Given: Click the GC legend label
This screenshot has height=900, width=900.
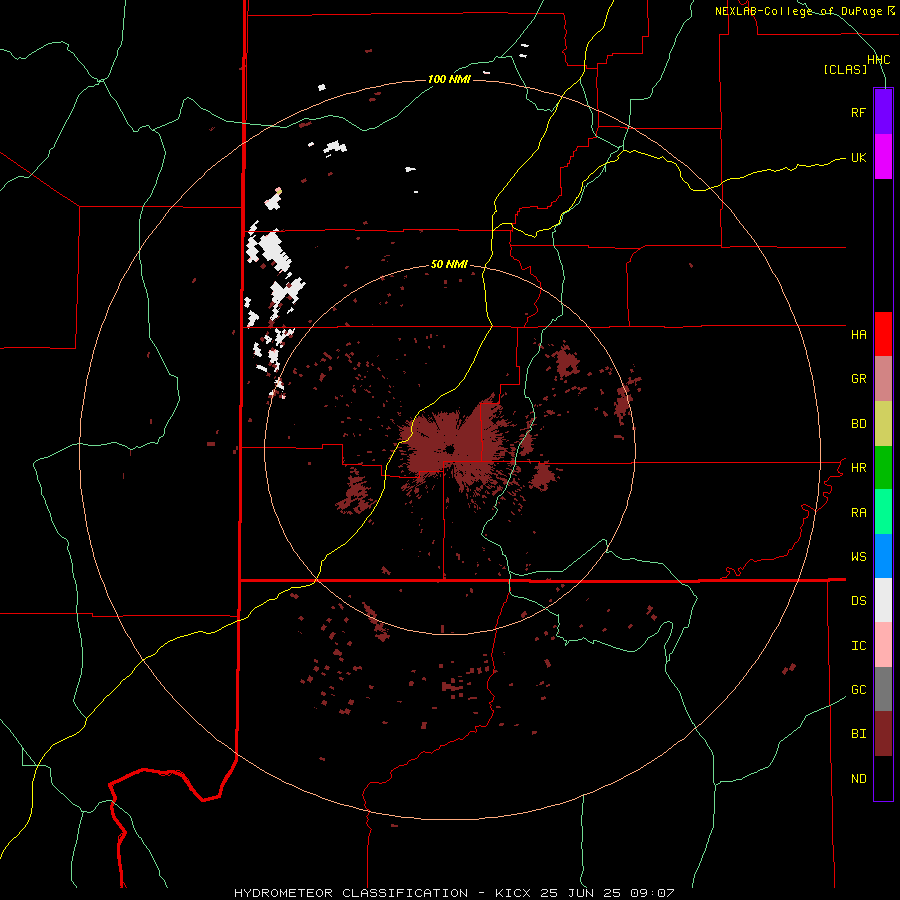Looking at the screenshot, I should tap(858, 690).
